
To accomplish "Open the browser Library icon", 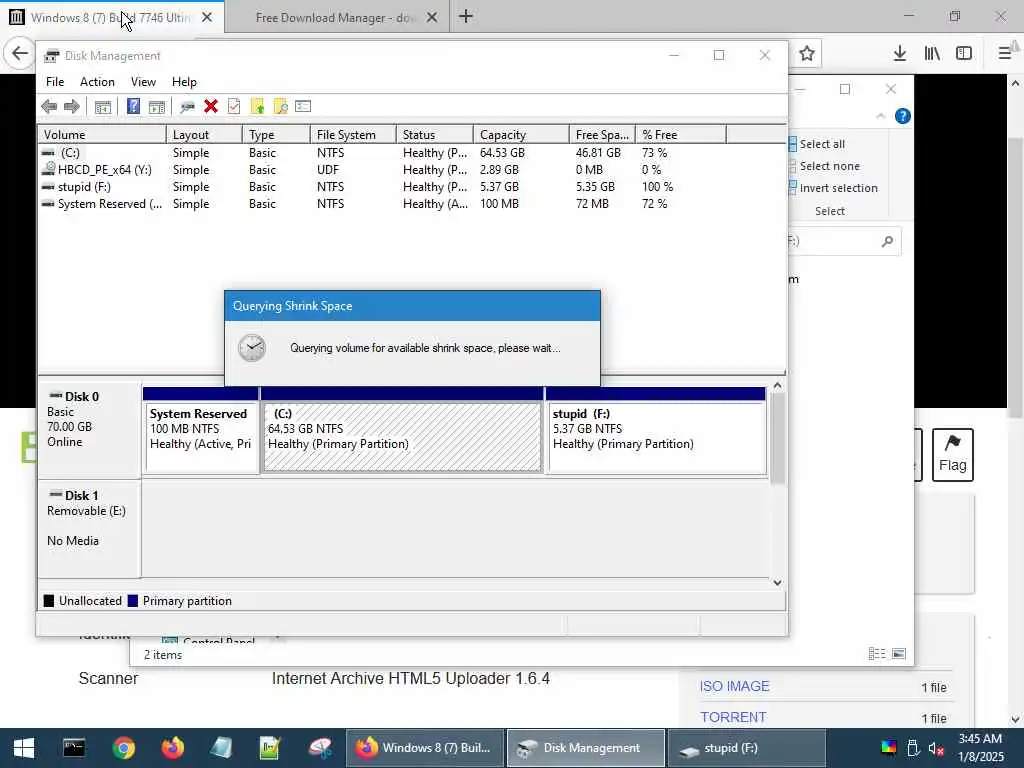I will [932, 53].
